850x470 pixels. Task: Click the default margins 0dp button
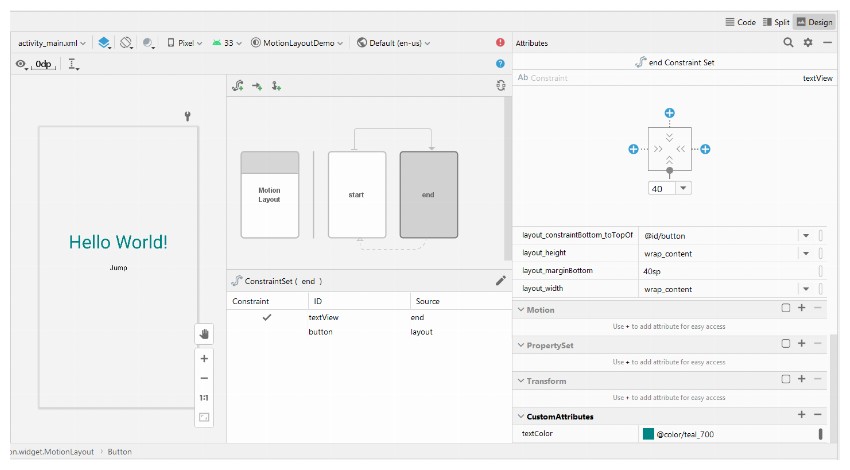point(43,64)
